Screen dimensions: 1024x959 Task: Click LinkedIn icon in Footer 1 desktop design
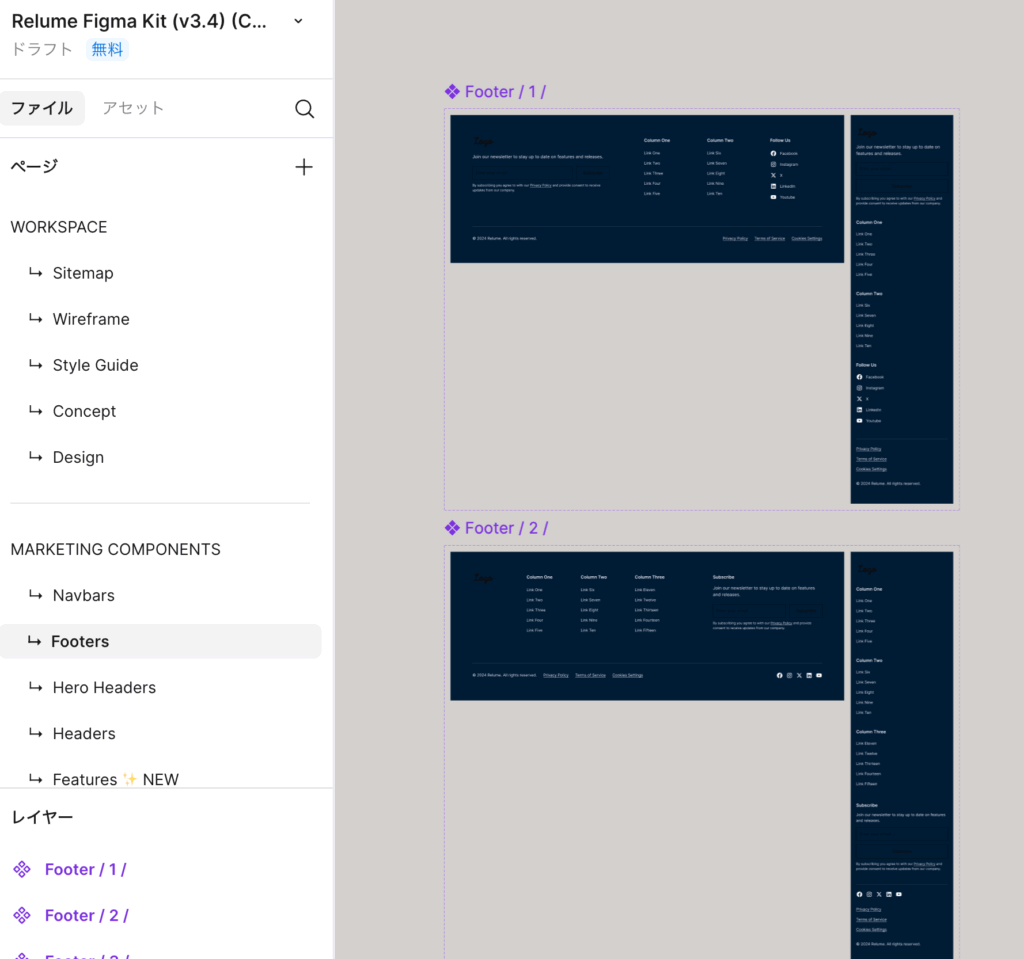773,186
